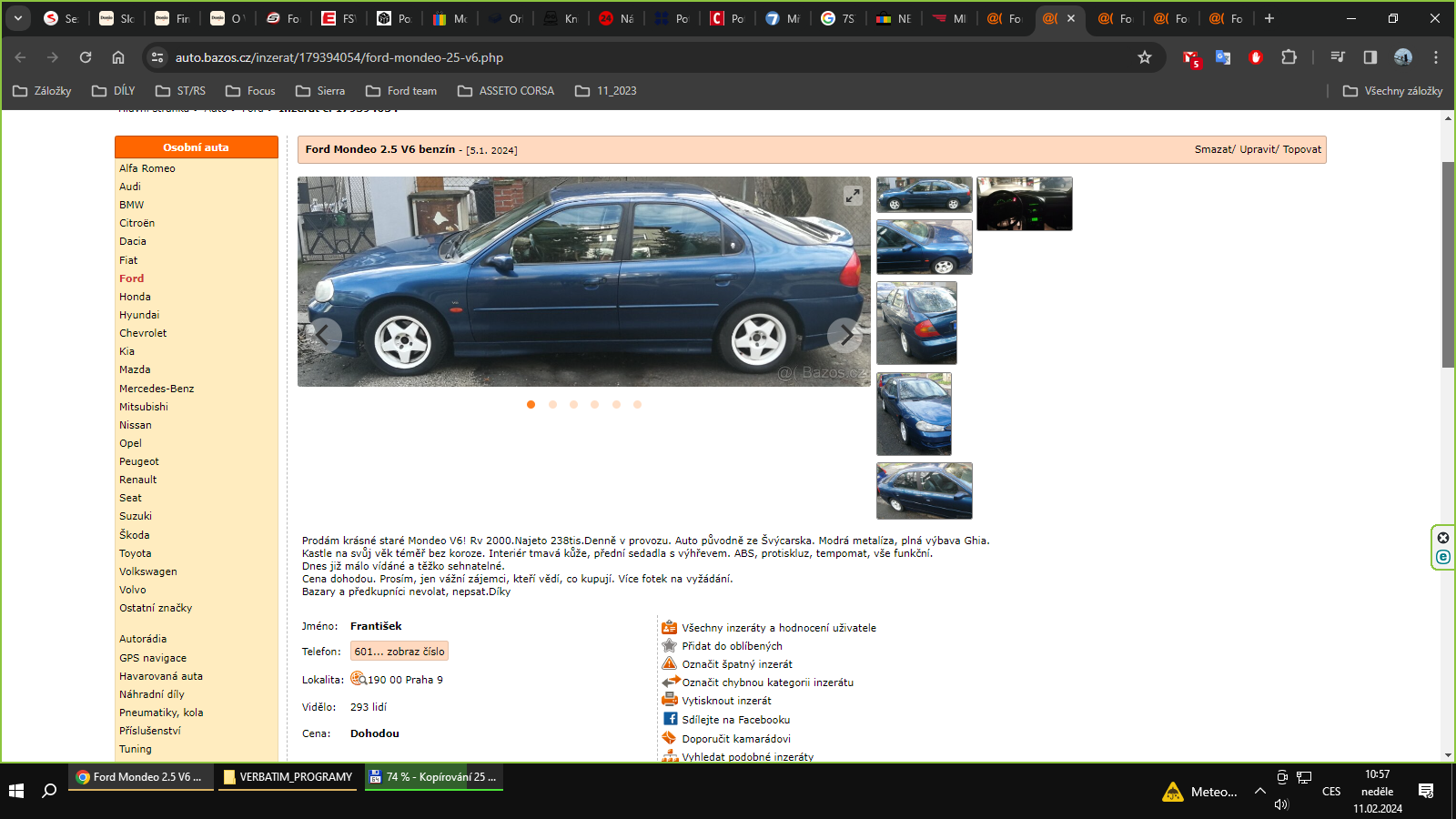Click the CES keyboard language indicator

[1331, 792]
